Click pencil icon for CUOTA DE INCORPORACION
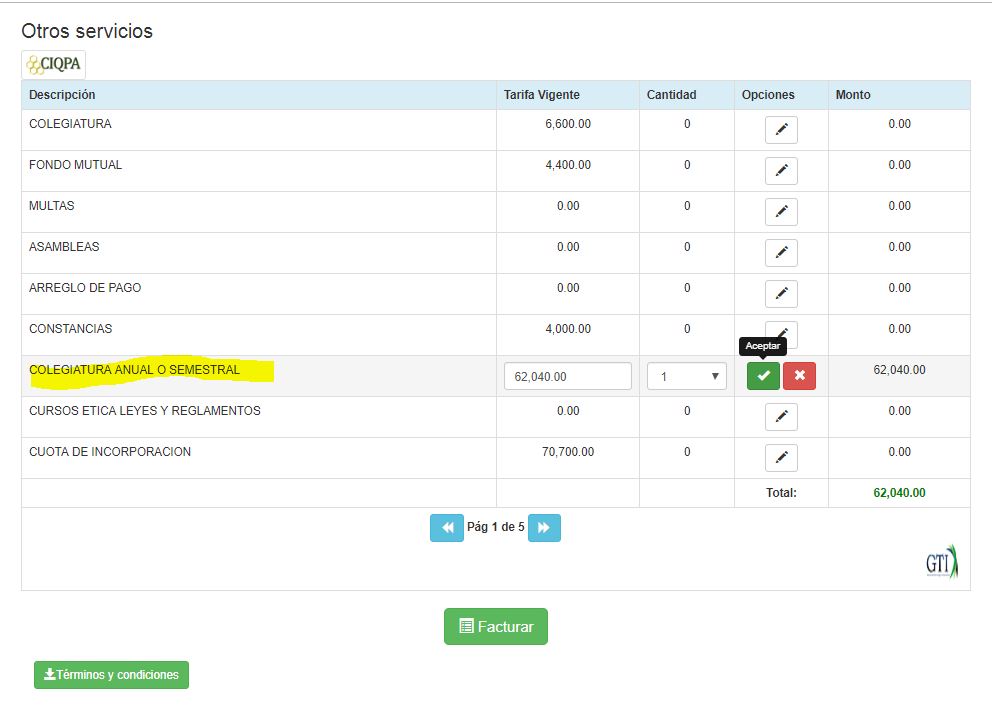The height and width of the screenshot is (716, 992). click(x=781, y=458)
